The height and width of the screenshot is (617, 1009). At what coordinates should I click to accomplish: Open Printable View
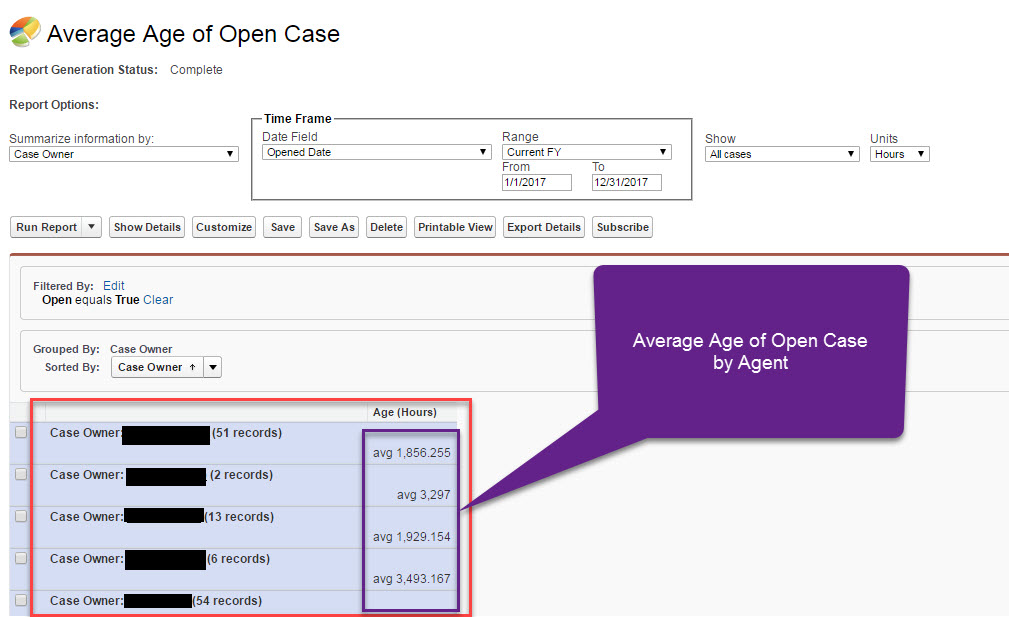(454, 227)
